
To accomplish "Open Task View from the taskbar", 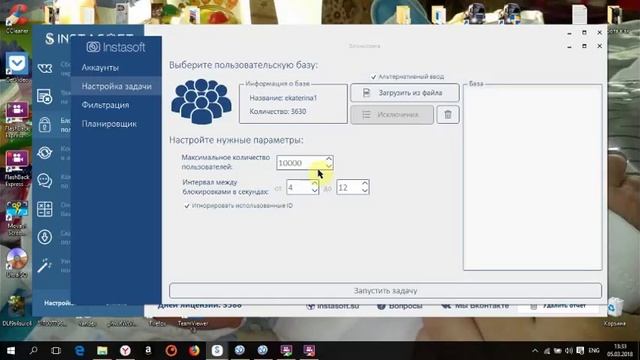I will [x=56, y=351].
